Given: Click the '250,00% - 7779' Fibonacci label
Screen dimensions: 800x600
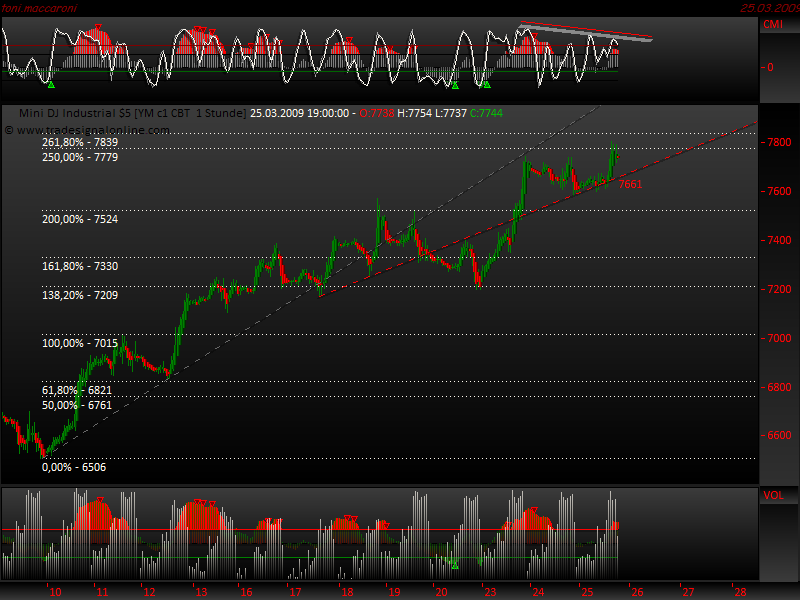Looking at the screenshot, I should [x=80, y=157].
